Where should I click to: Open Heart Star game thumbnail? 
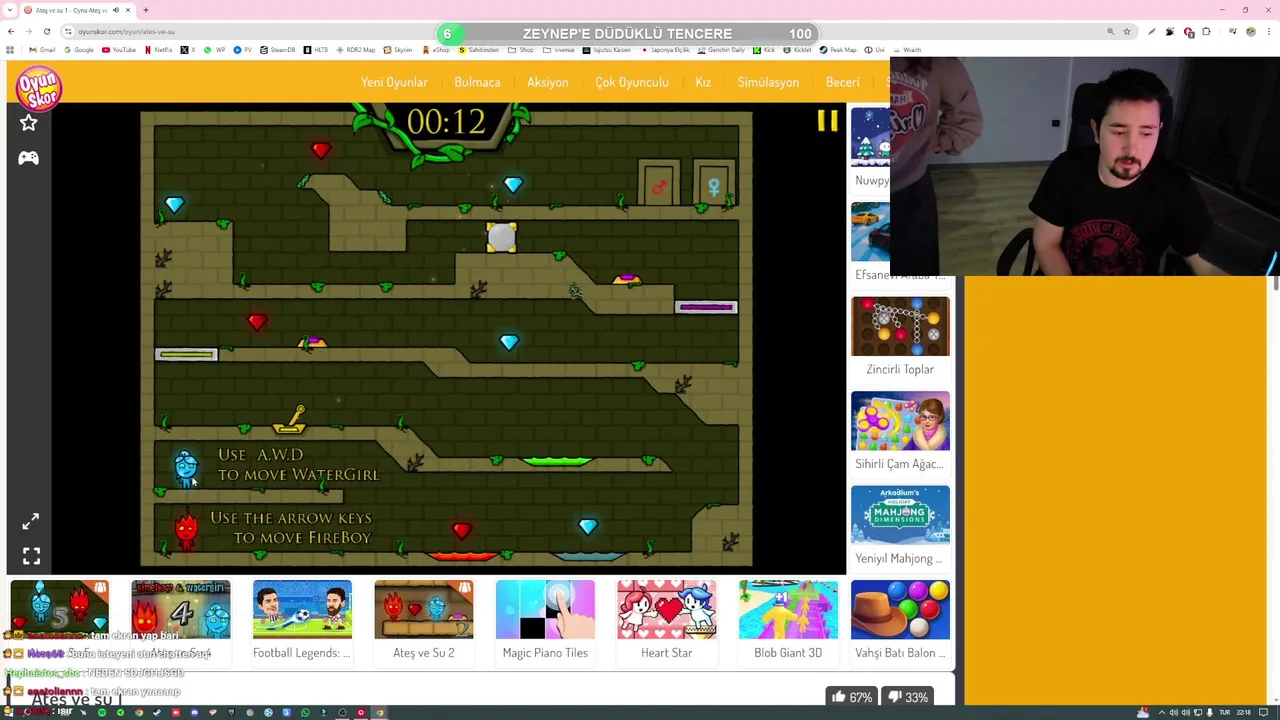tap(667, 609)
